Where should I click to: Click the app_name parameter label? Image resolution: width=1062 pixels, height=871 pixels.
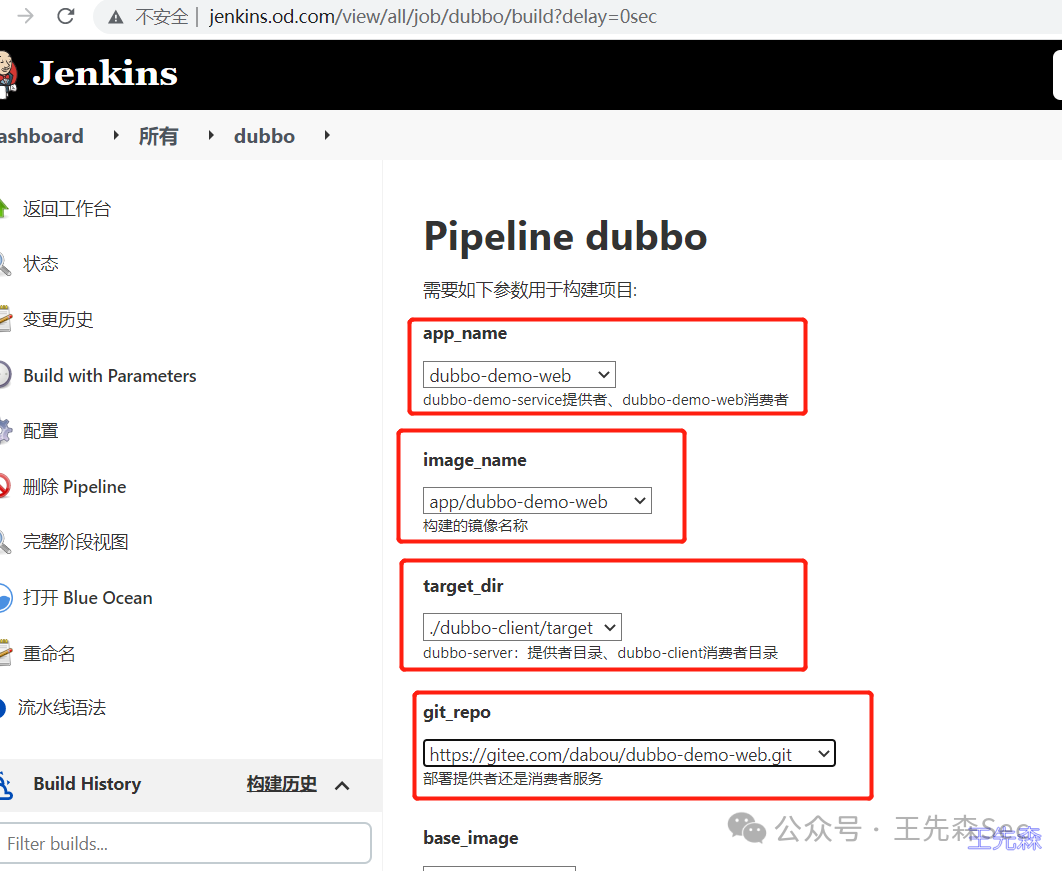[x=465, y=333]
